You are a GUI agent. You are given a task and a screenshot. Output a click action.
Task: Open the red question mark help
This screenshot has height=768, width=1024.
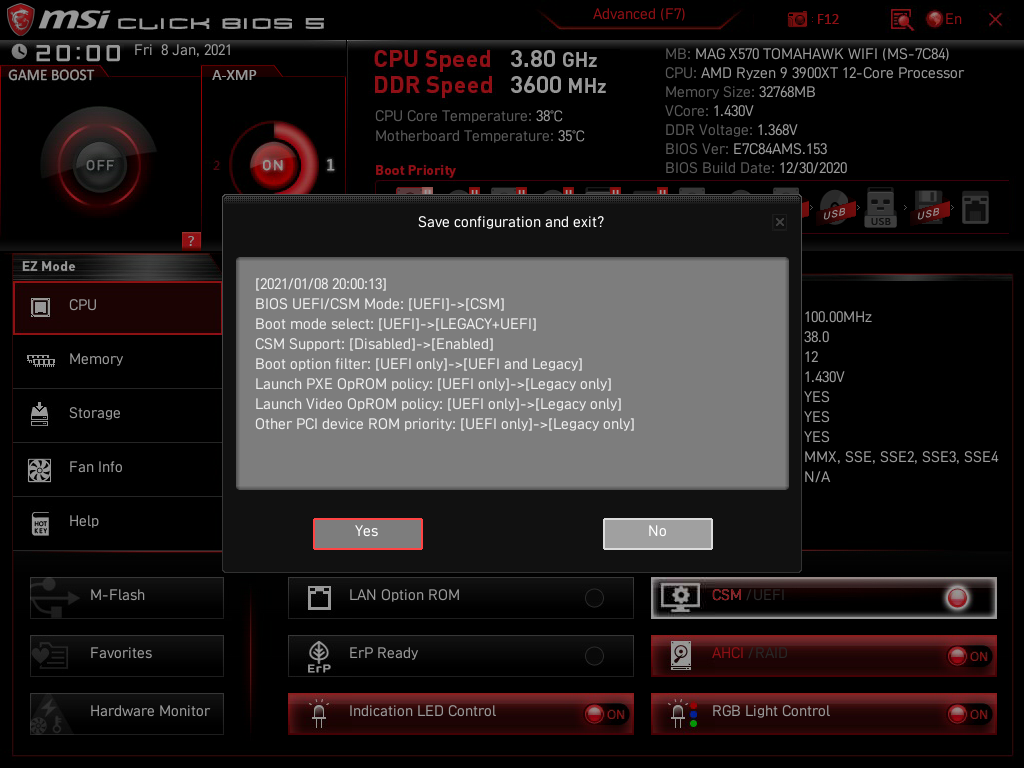(x=191, y=240)
